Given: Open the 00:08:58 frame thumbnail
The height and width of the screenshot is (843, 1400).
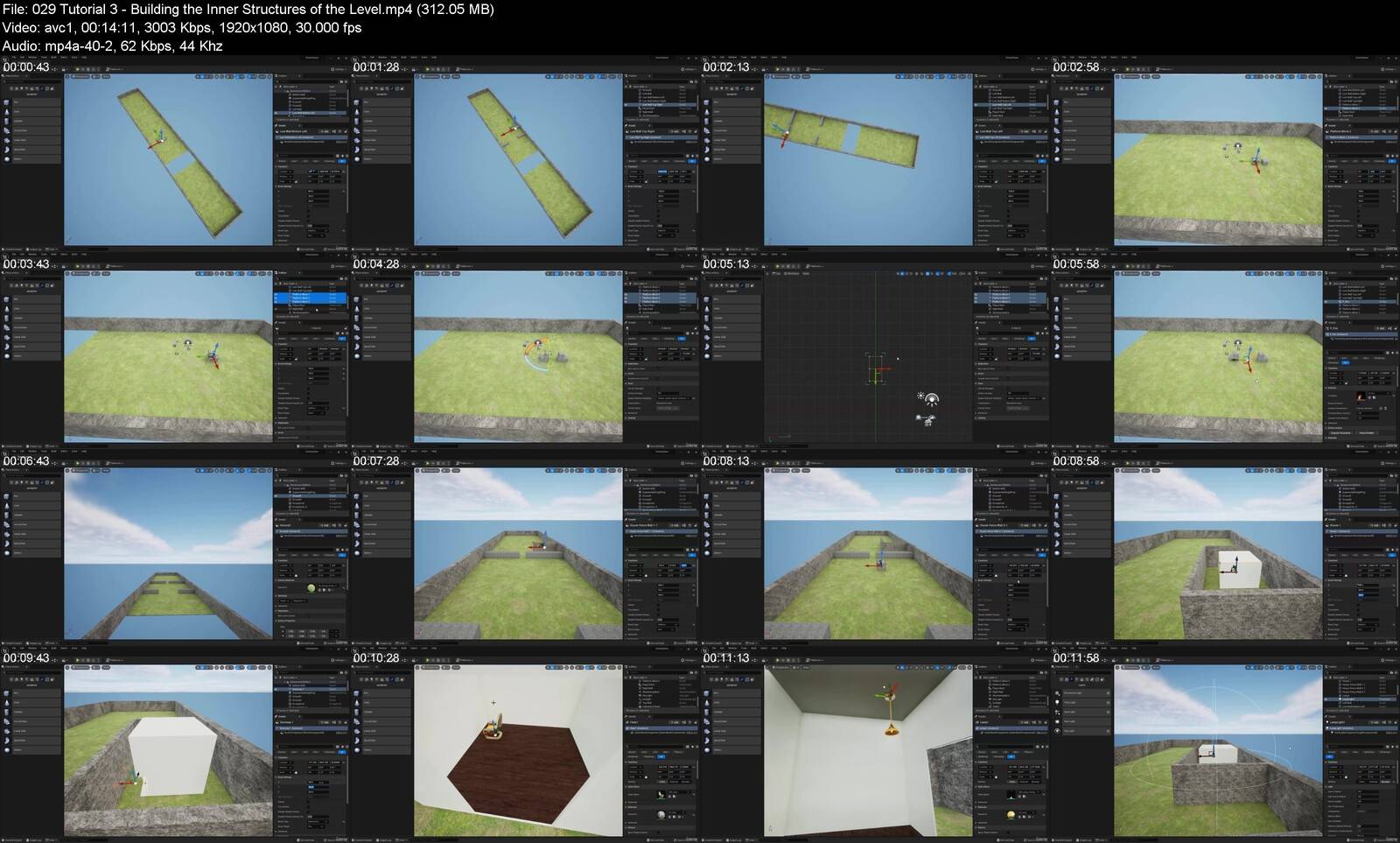Looking at the screenshot, I should click(x=1225, y=548).
